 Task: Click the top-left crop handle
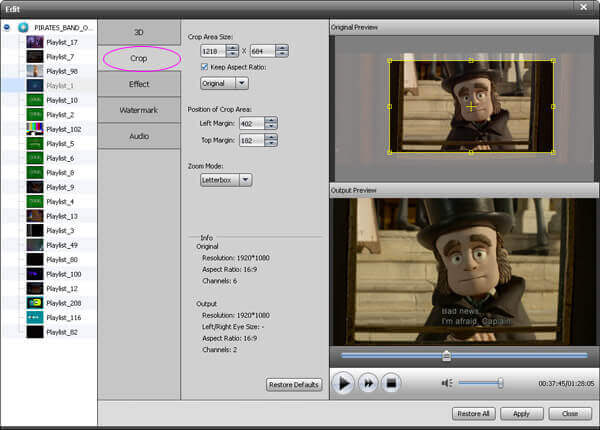(x=390, y=60)
